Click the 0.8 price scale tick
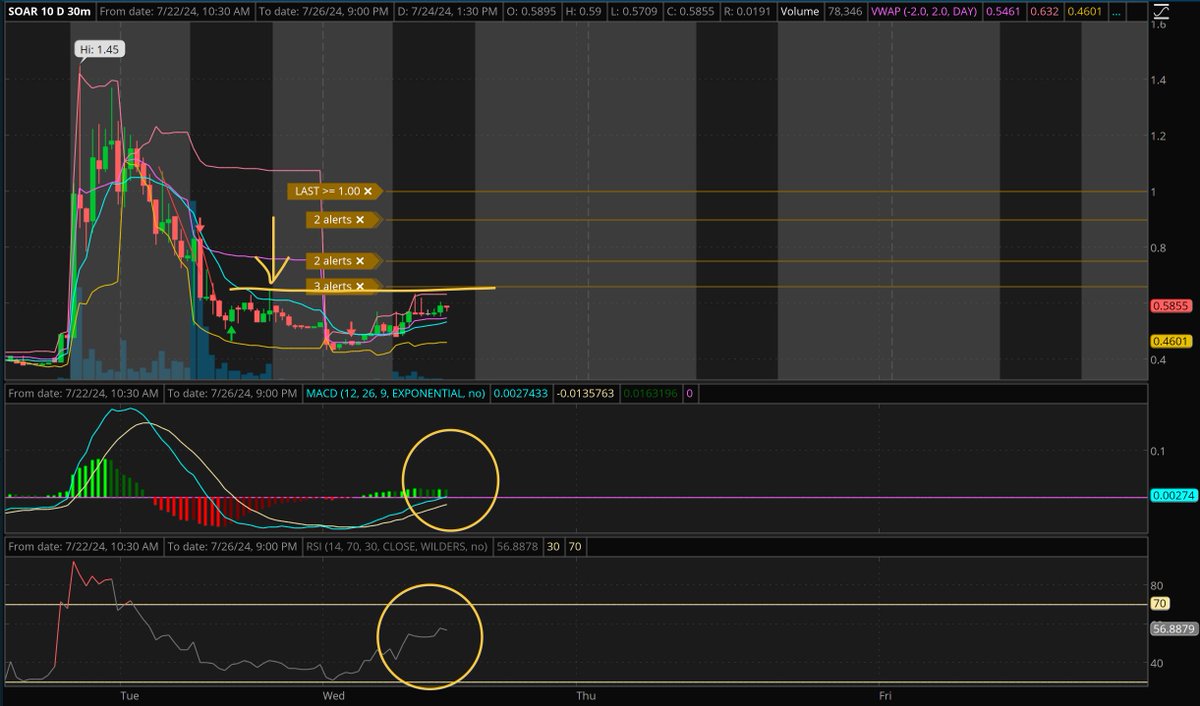Viewport: 1200px width, 706px height. click(x=1158, y=248)
